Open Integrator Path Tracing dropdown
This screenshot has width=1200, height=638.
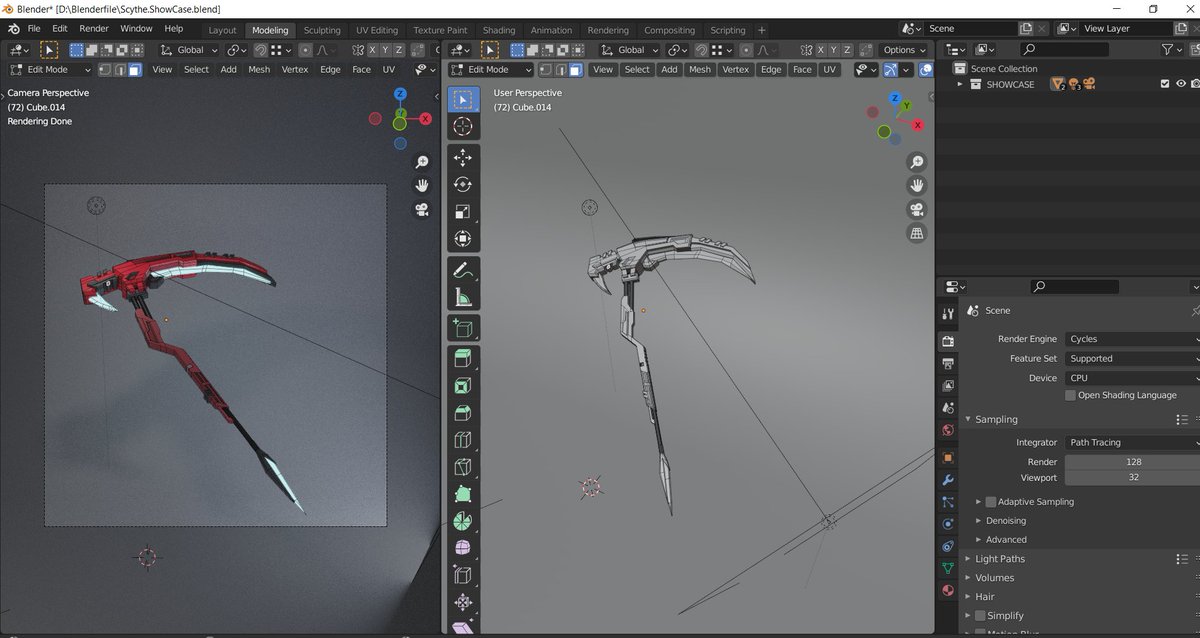point(1132,442)
